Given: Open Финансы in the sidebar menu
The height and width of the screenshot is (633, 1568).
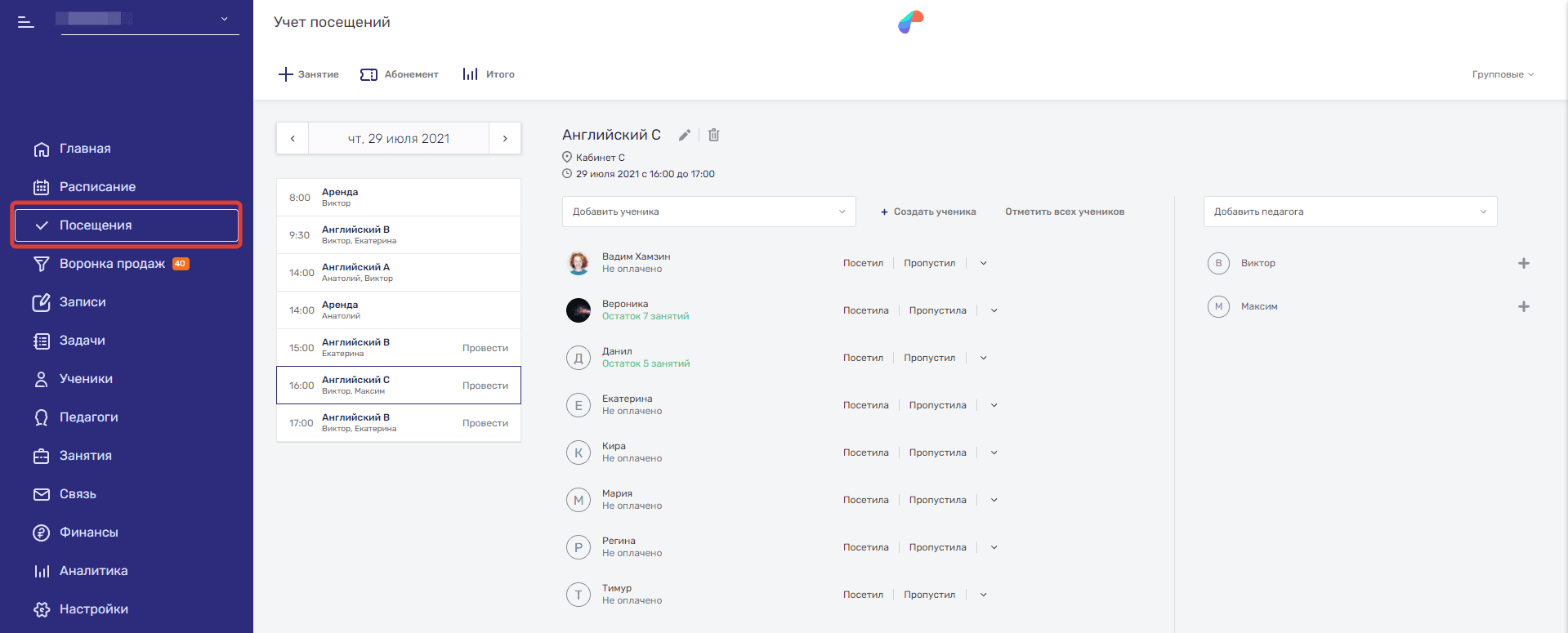Looking at the screenshot, I should click(88, 533).
